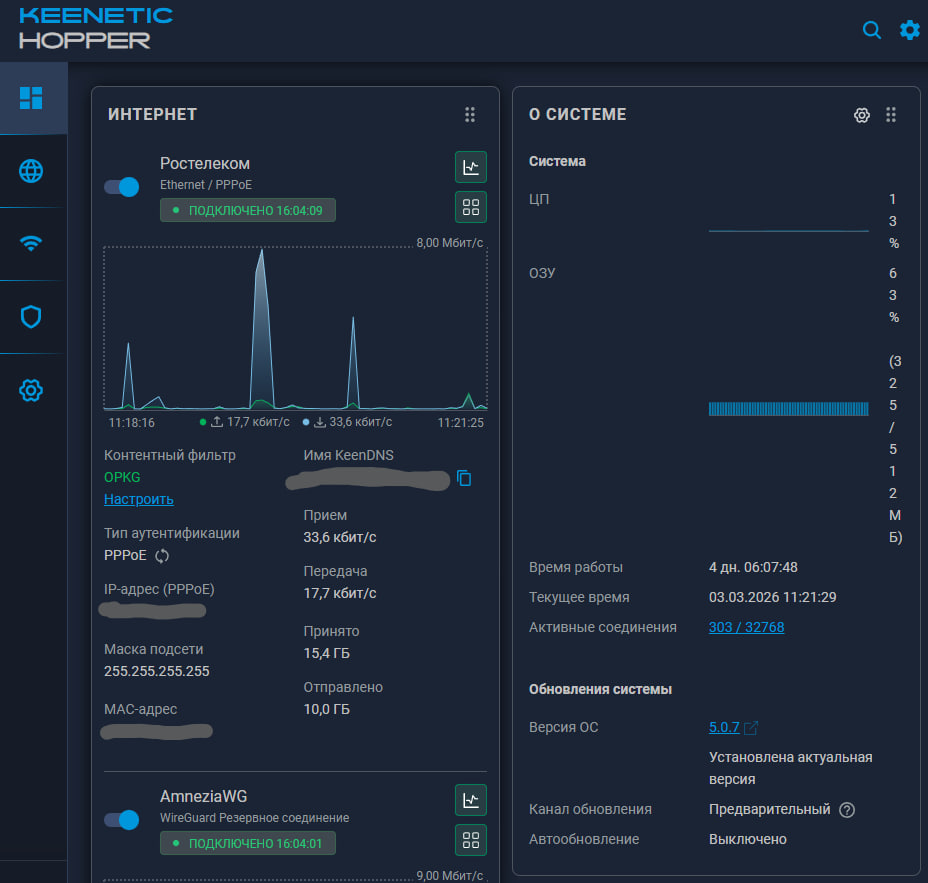Open the Wi-Fi networks section in sidebar
Screen dimensions: 928x883
31,244
